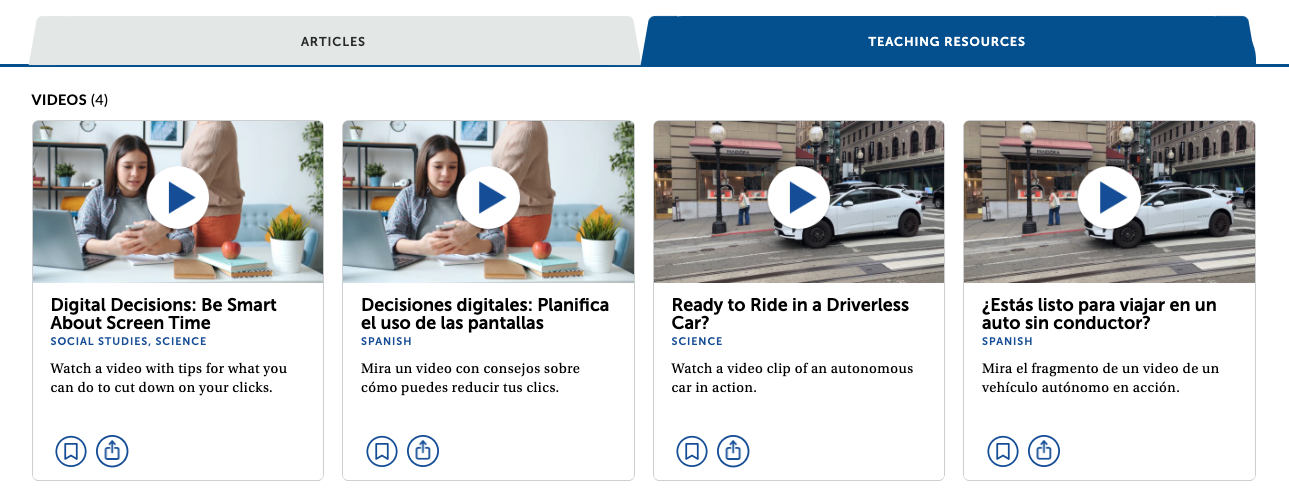The width and height of the screenshot is (1289, 499).
Task: Play the Digital Decisions screen time video
Action: click(x=178, y=198)
